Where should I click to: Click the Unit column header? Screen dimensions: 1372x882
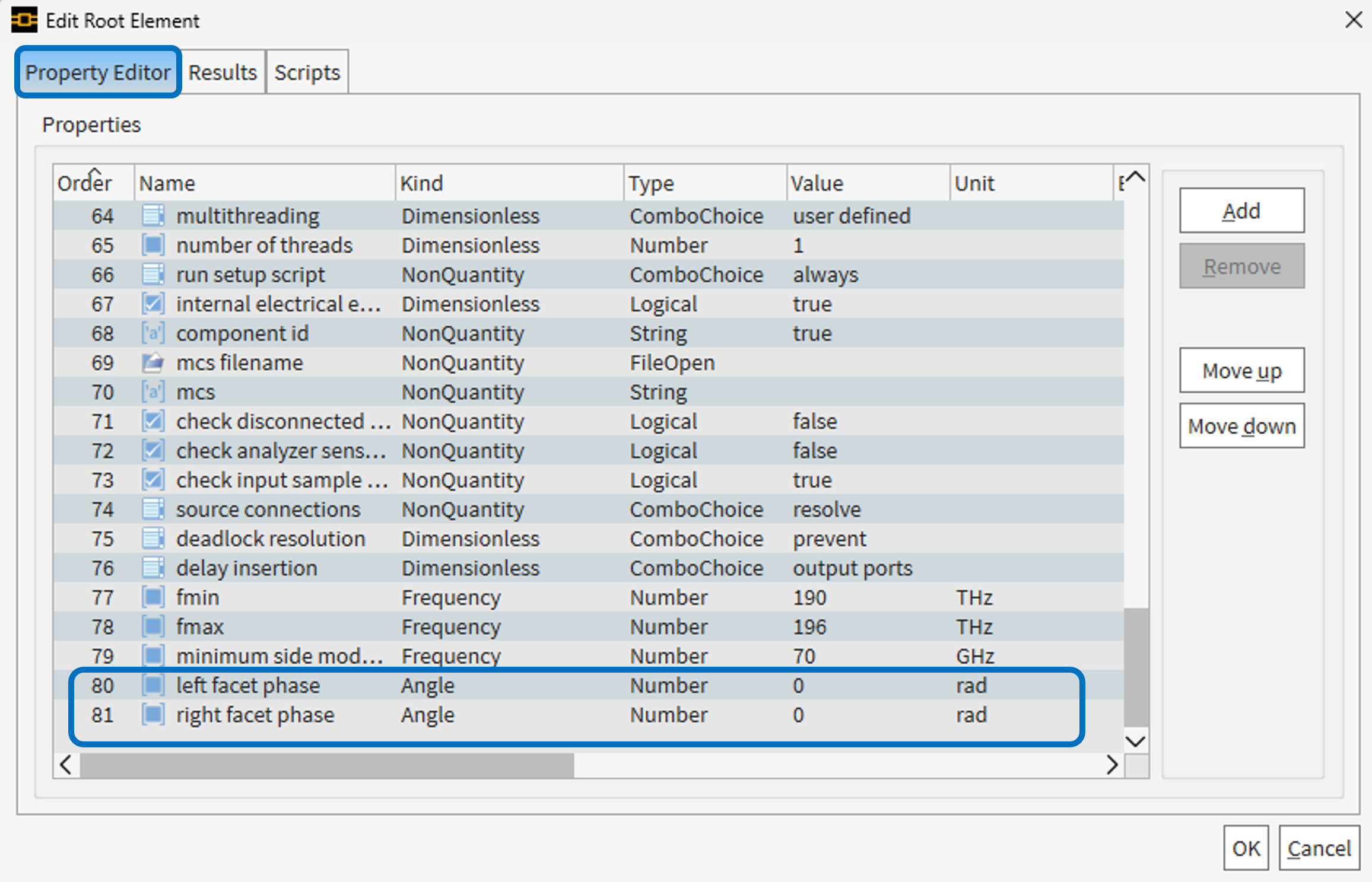(1031, 183)
